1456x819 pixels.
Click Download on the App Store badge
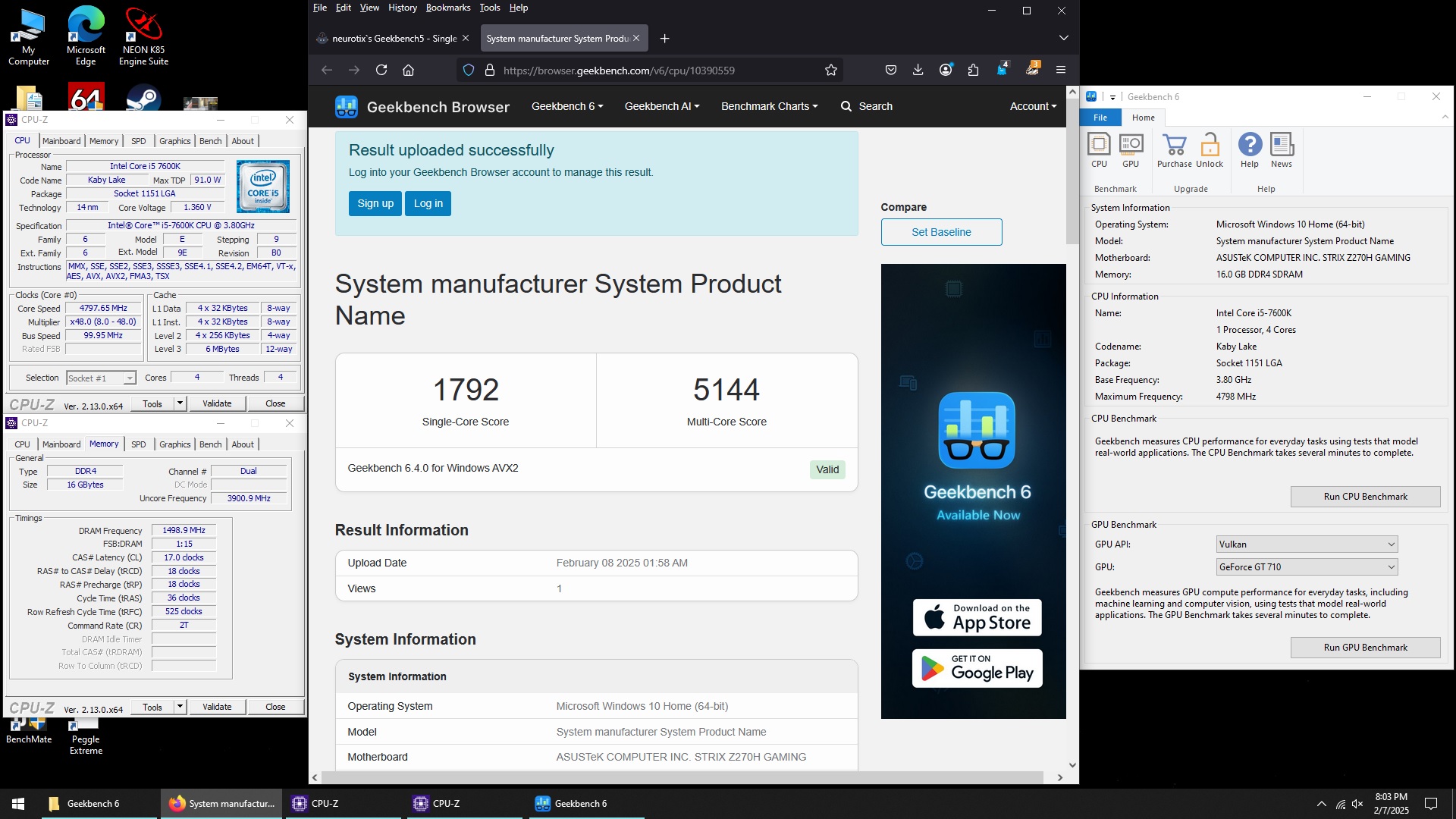pyautogui.click(x=977, y=617)
